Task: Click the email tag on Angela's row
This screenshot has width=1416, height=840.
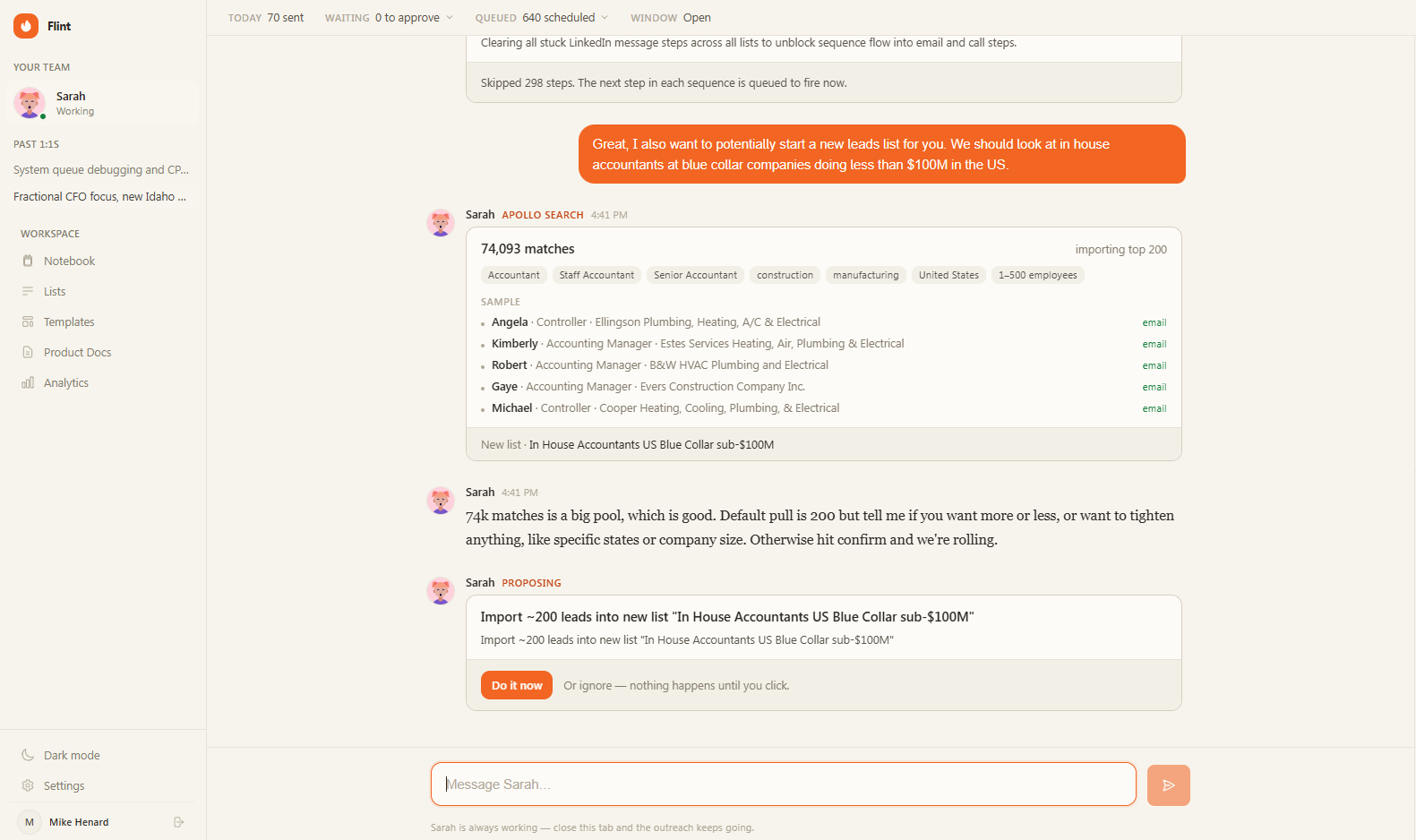Action: click(1154, 322)
